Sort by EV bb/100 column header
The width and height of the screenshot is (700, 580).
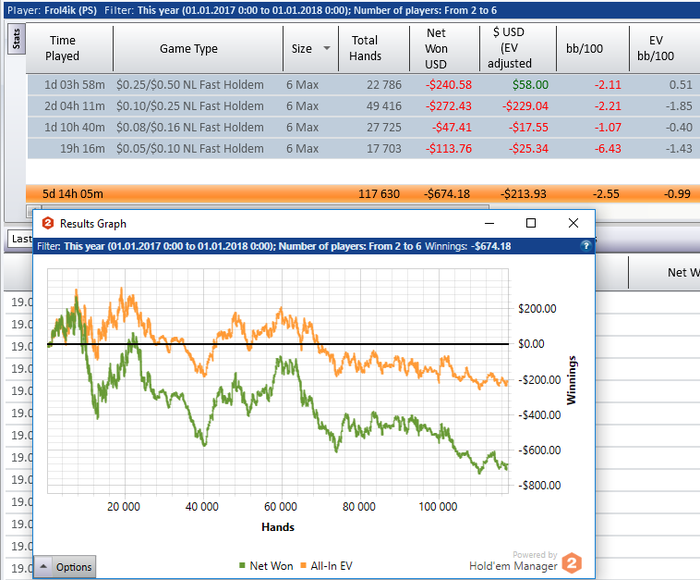pos(655,48)
